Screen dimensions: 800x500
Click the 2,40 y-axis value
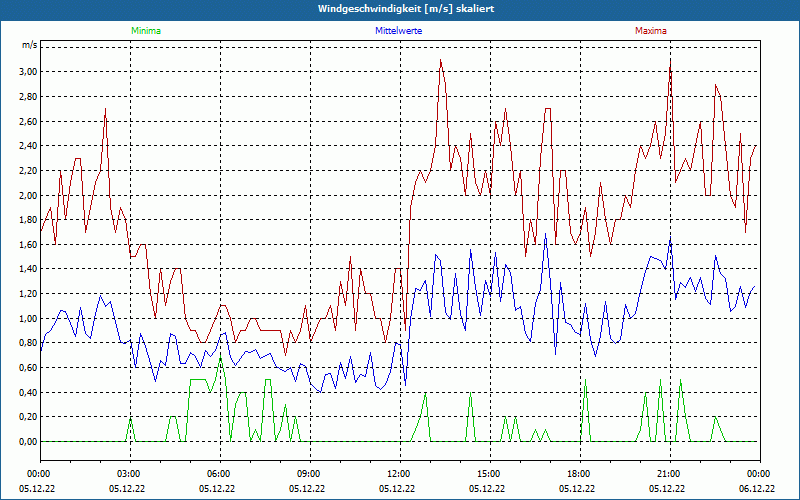pyautogui.click(x=29, y=146)
